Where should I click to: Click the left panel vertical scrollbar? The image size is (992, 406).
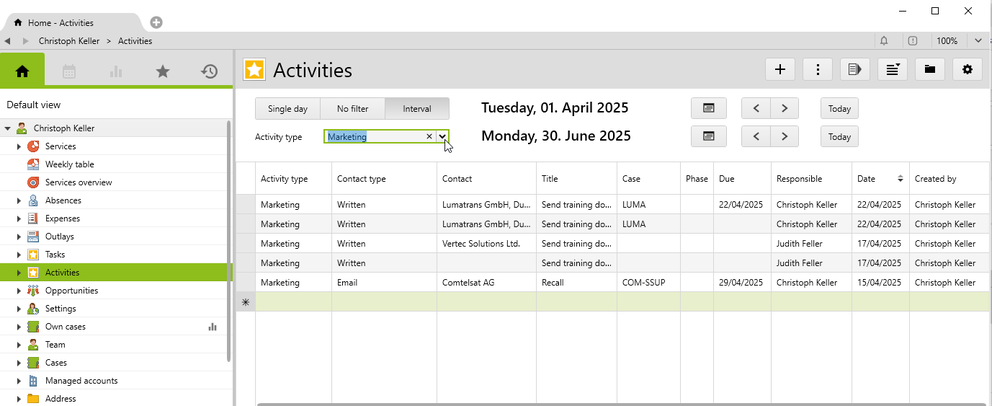point(229,240)
